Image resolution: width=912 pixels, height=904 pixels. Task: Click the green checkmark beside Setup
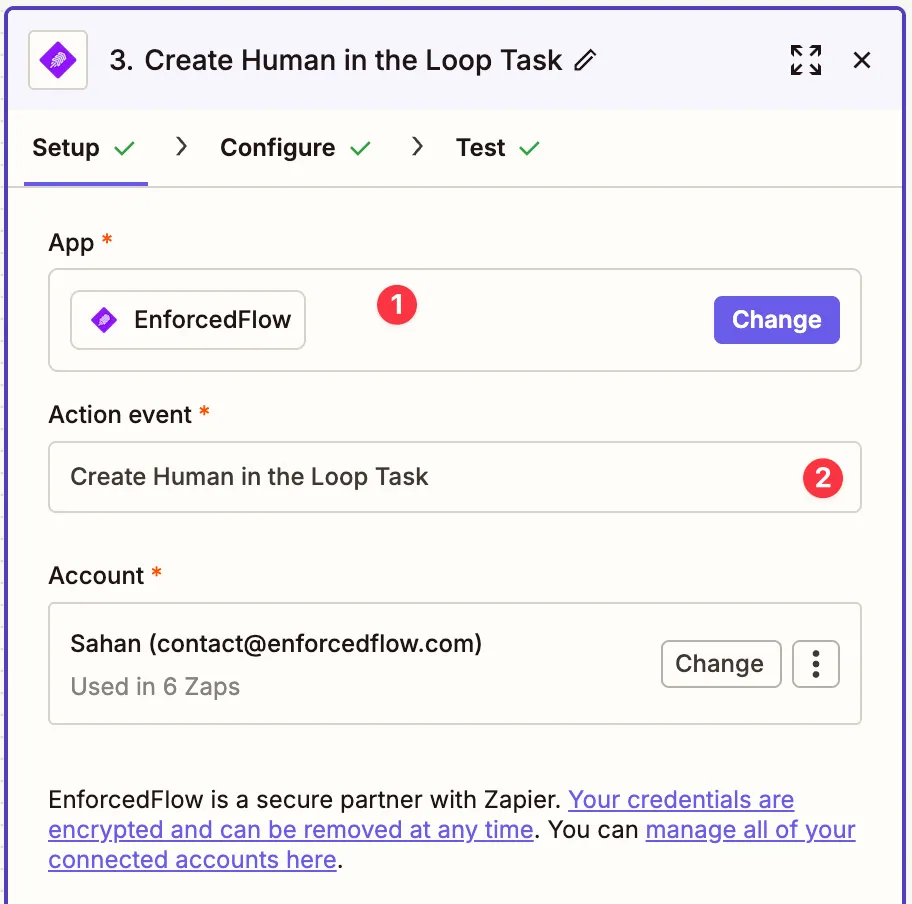[x=124, y=149]
